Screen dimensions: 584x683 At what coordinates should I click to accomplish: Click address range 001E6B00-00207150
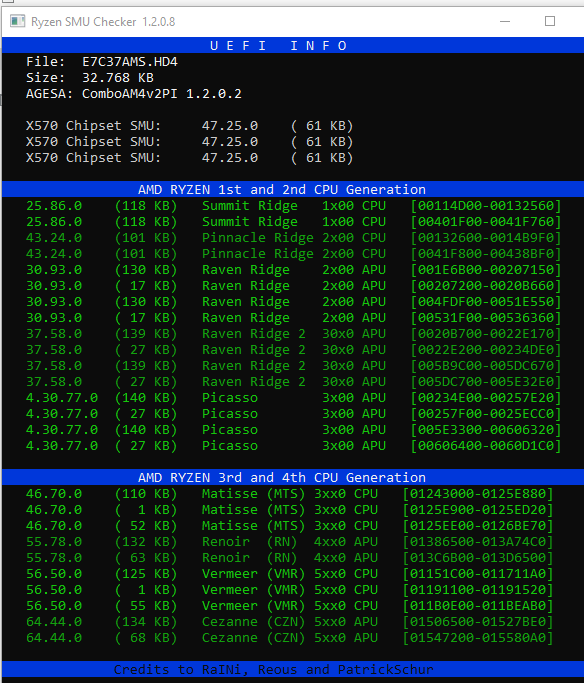(x=486, y=270)
